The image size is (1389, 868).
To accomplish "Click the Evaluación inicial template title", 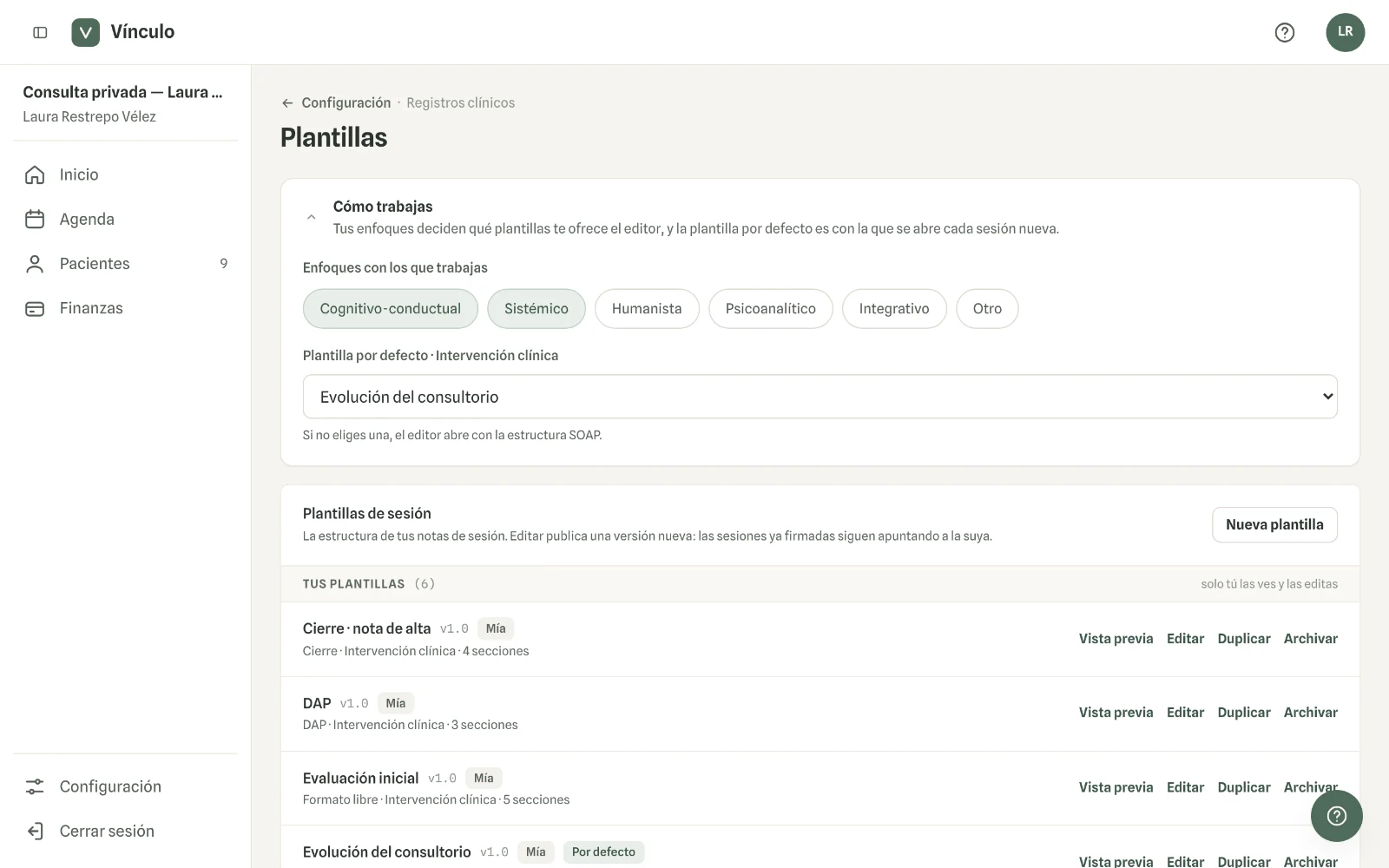I will (360, 778).
